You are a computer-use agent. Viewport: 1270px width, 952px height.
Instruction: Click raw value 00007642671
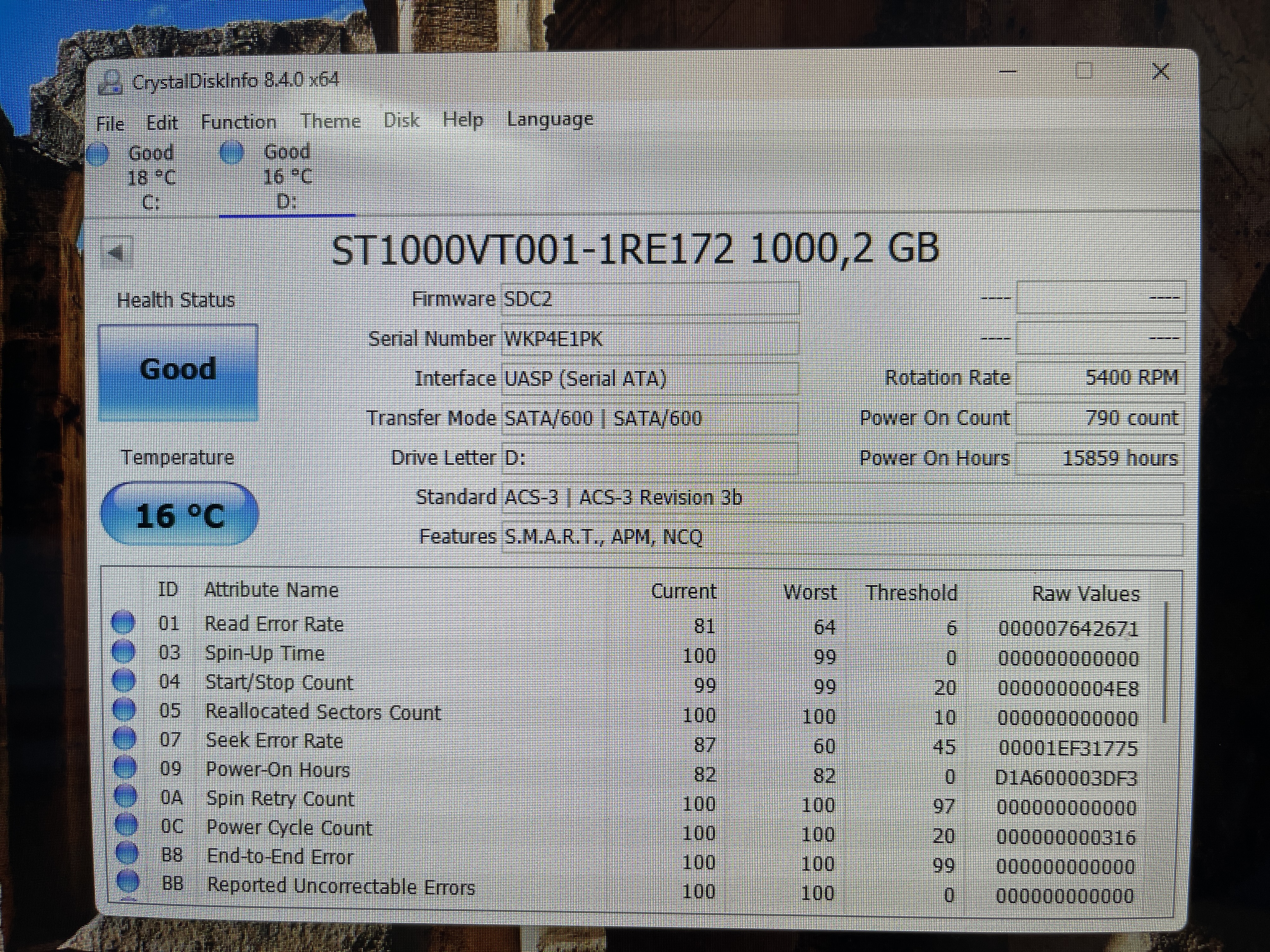[1068, 628]
